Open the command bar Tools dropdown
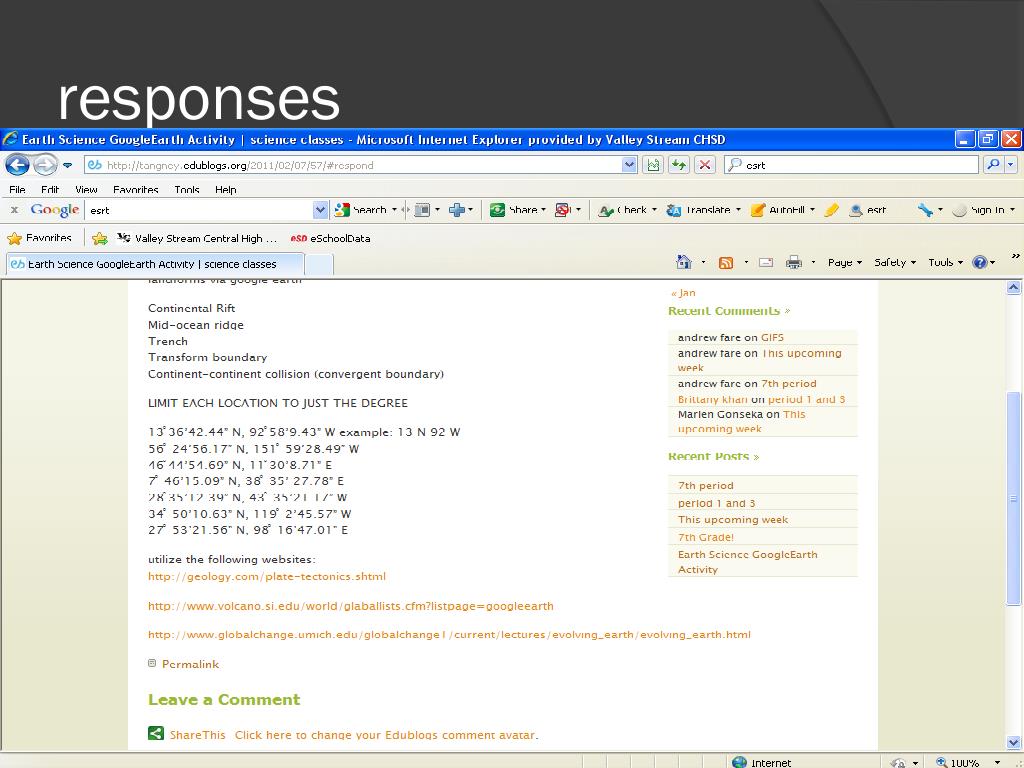The height and width of the screenshot is (768, 1024). (x=945, y=263)
